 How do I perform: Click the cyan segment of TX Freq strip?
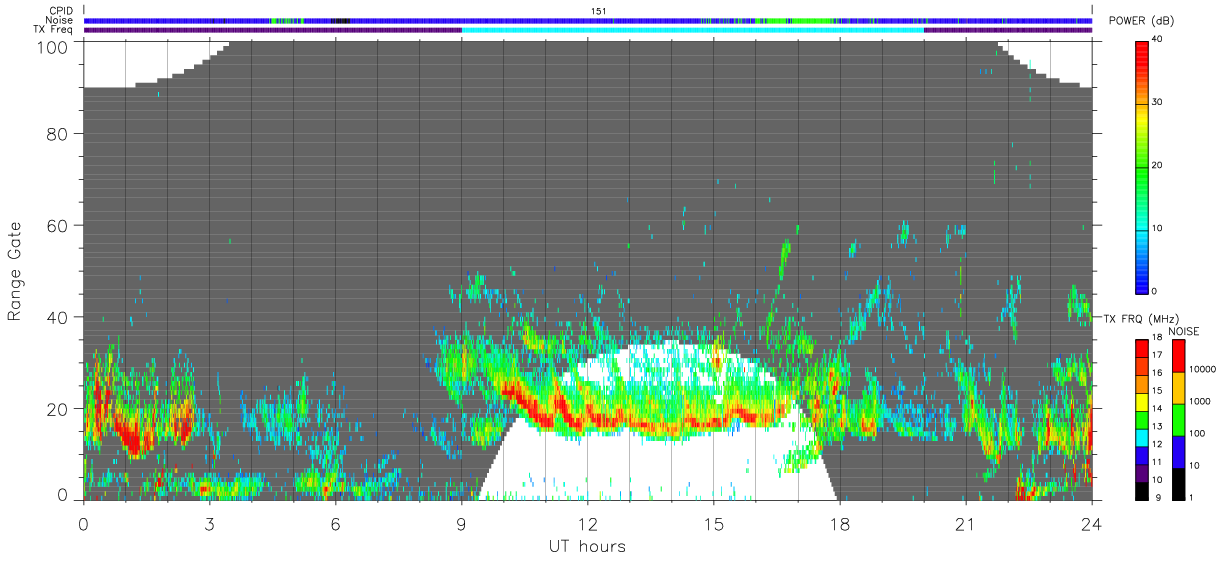pyautogui.click(x=692, y=30)
